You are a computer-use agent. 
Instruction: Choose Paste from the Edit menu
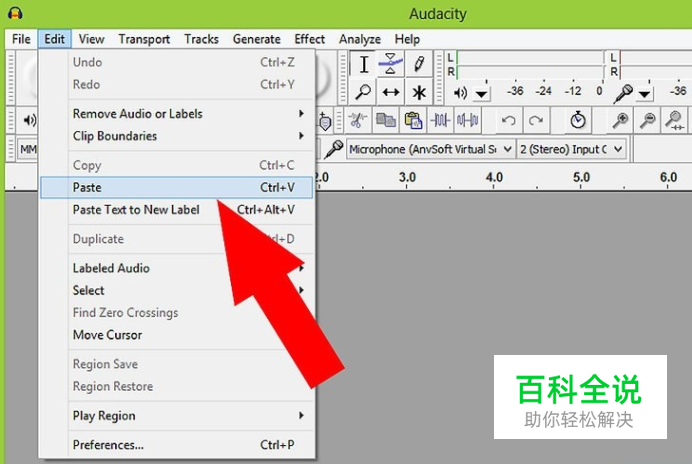177,187
